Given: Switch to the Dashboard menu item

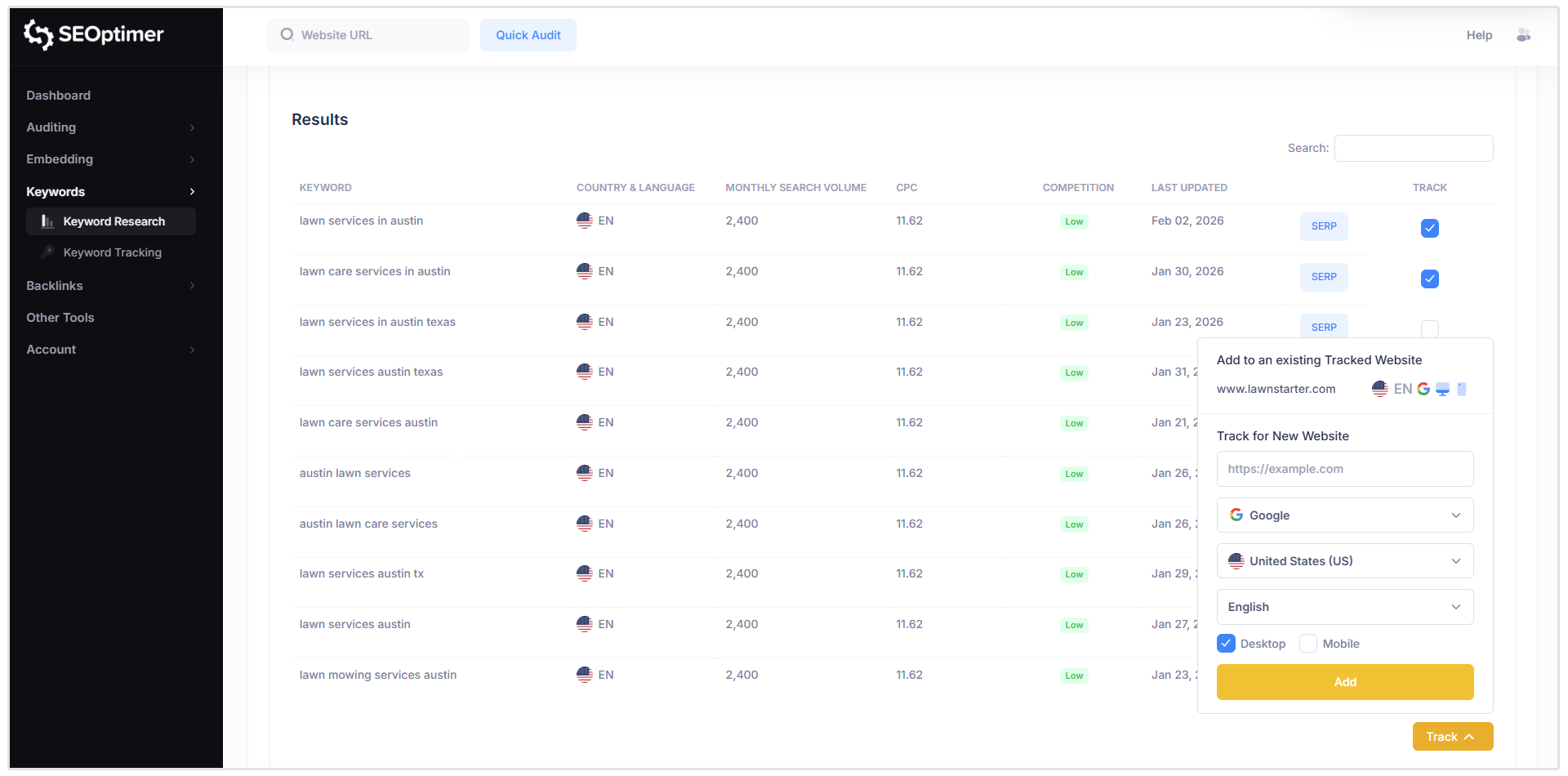Looking at the screenshot, I should coord(58,96).
